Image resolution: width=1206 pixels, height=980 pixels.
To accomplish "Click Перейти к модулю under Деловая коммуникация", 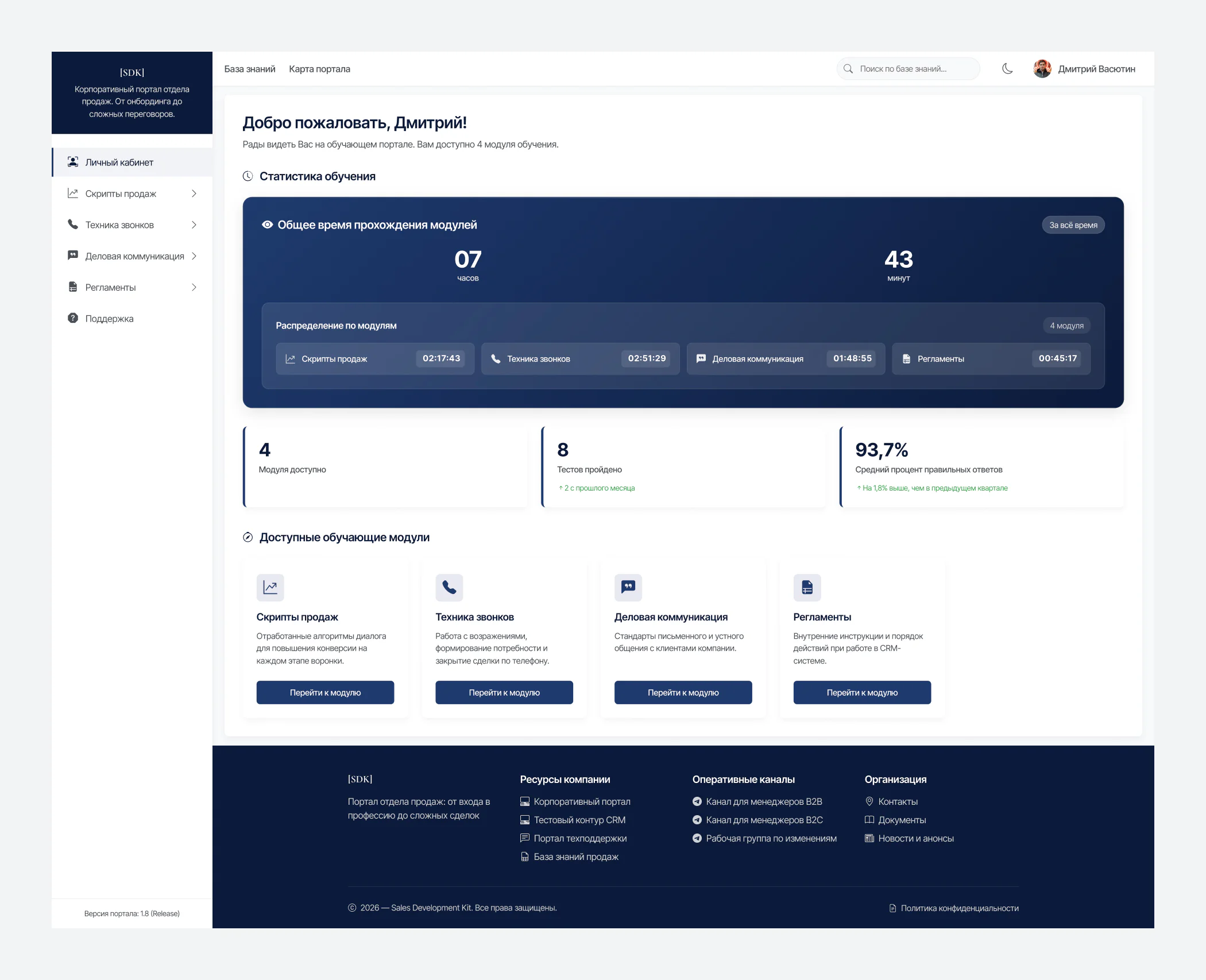I will coord(683,692).
